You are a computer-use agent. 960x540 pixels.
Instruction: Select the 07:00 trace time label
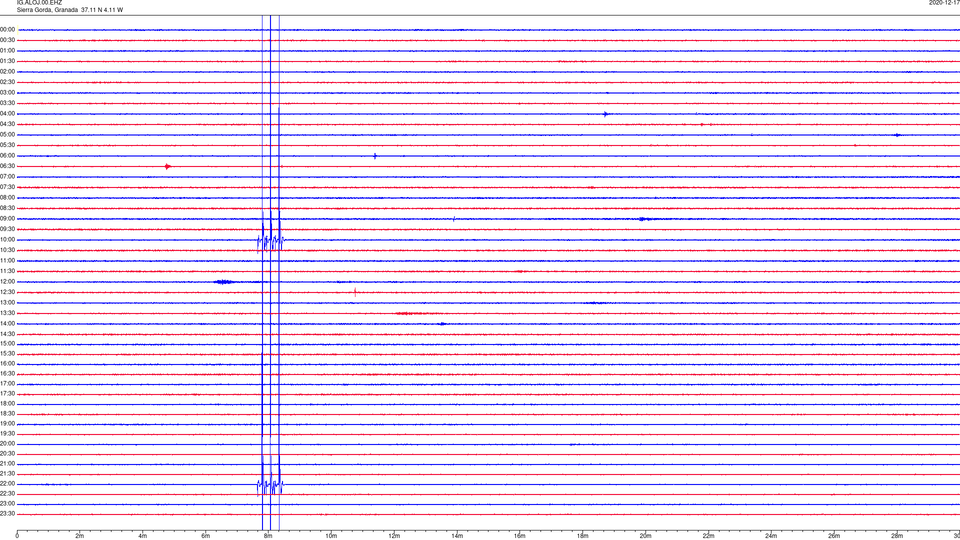pyautogui.click(x=7, y=177)
